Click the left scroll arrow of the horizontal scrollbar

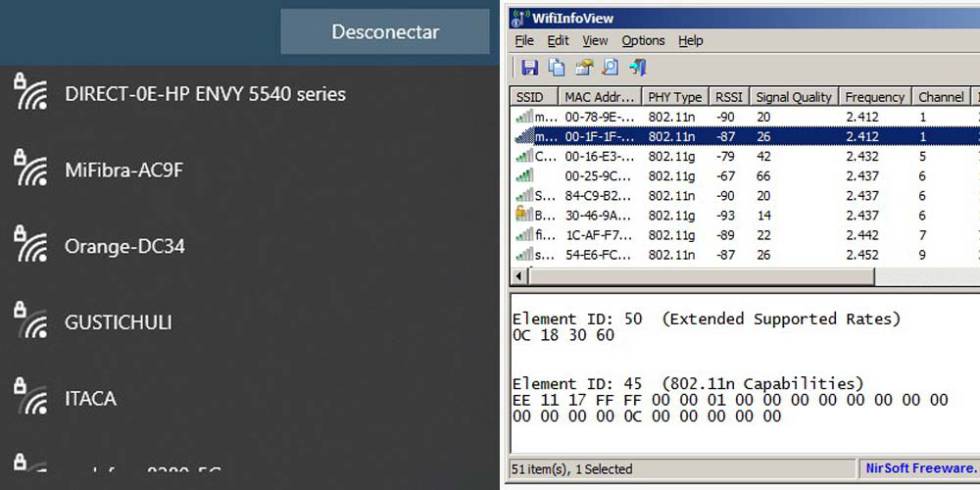coord(519,276)
